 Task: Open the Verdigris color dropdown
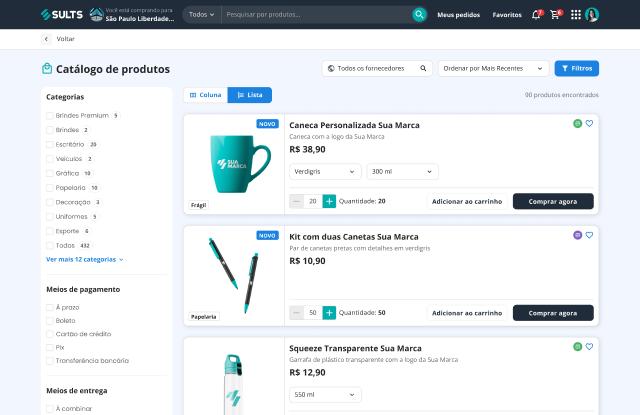click(x=325, y=172)
